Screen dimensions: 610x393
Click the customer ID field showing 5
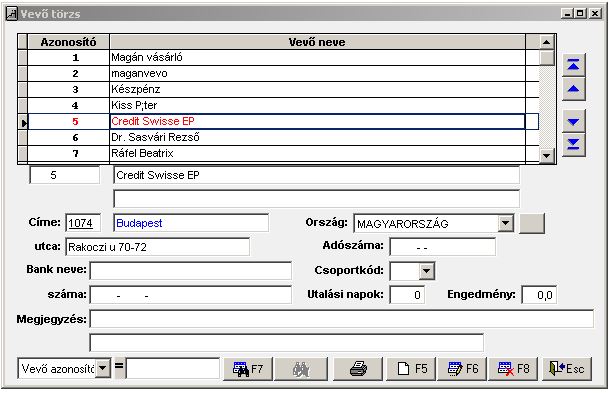coord(65,175)
